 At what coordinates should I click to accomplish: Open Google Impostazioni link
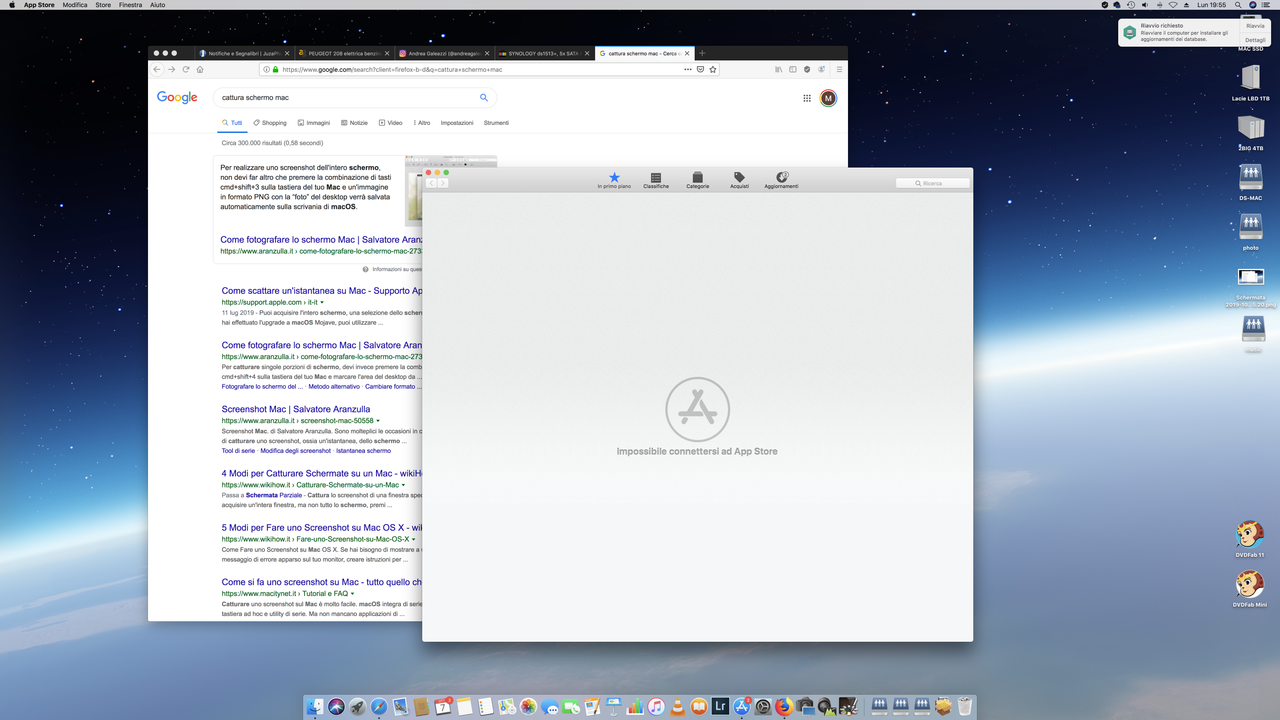(457, 123)
